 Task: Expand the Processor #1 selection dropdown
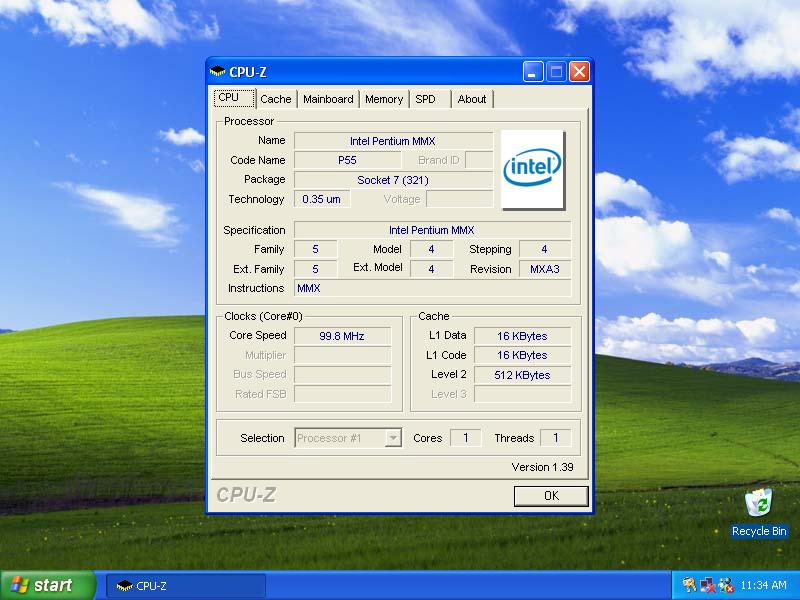point(393,438)
